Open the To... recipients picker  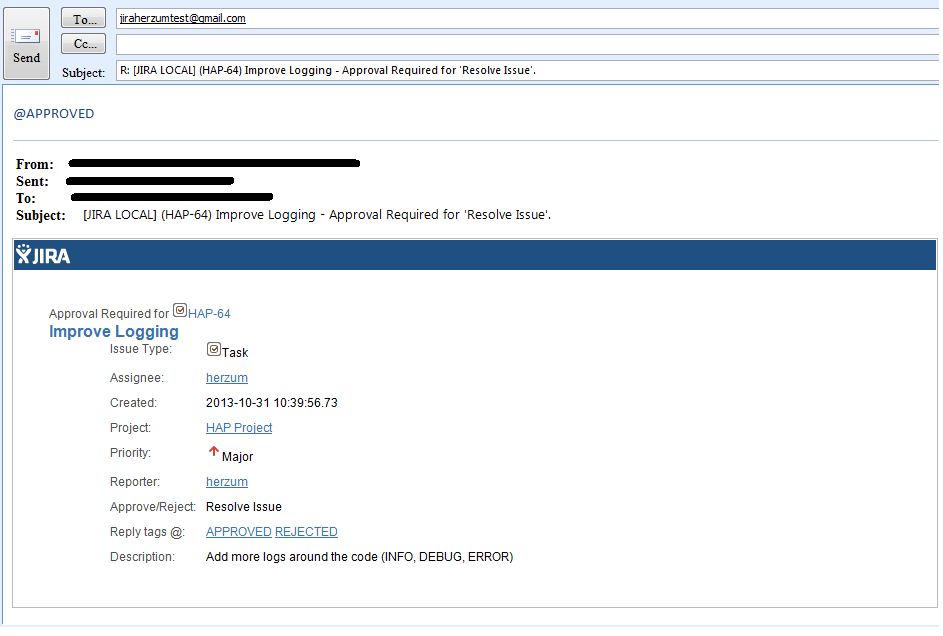(83, 19)
